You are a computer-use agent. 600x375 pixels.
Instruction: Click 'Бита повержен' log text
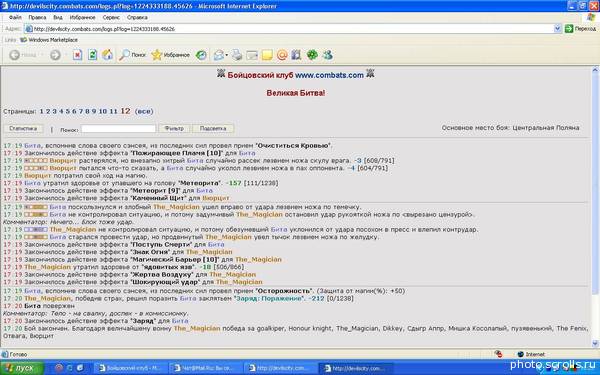[x=49, y=306]
